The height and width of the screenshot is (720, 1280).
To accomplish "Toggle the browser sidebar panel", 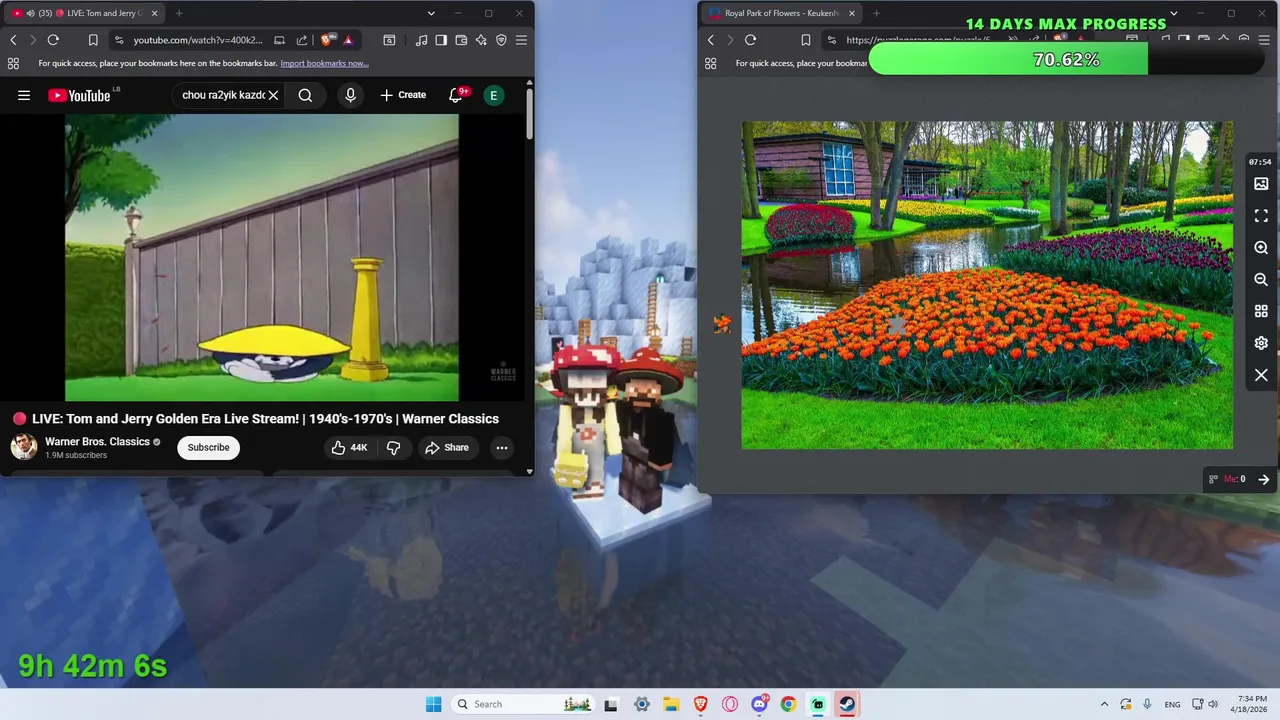I will [x=441, y=40].
